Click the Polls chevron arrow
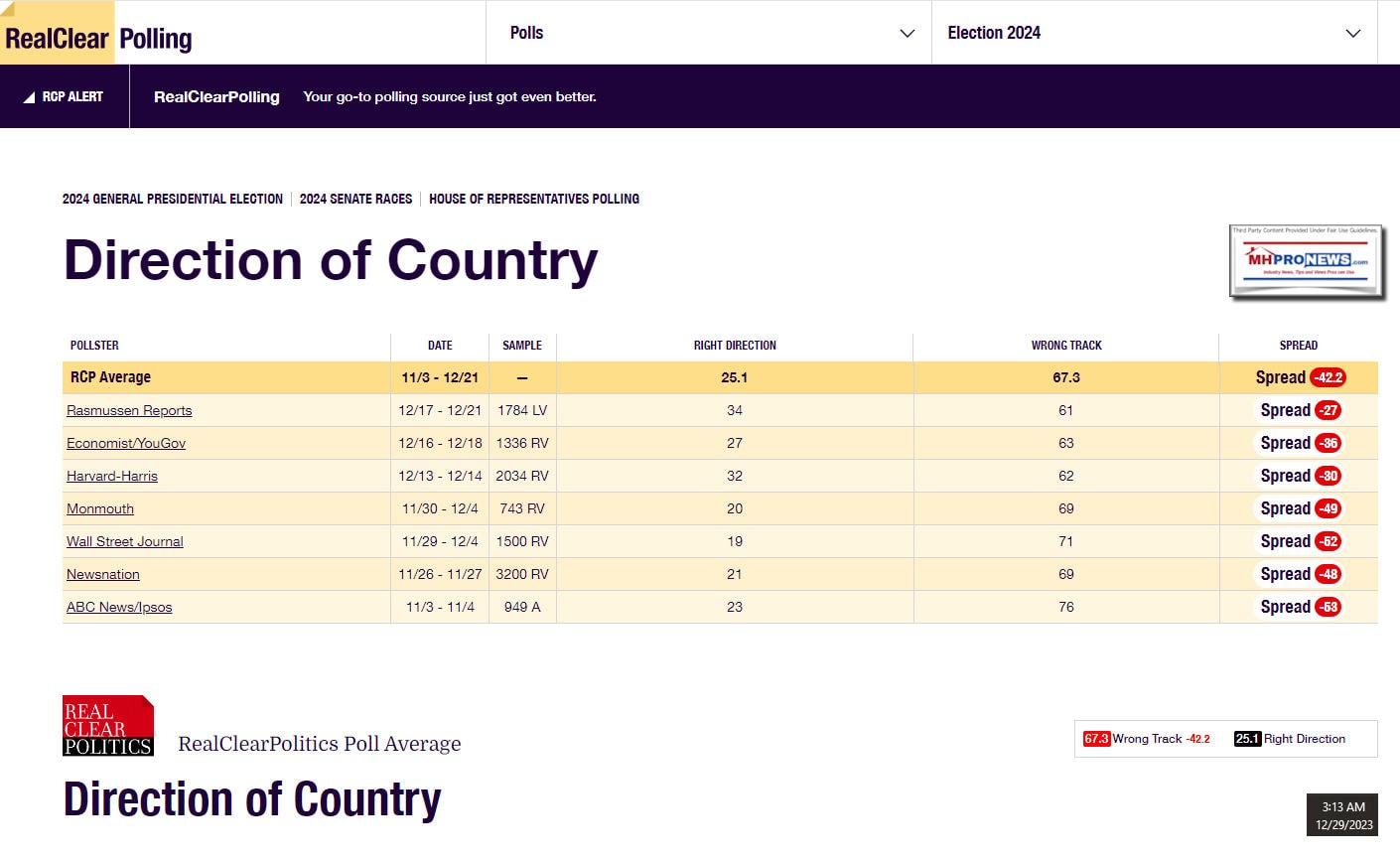This screenshot has width=1400, height=860. click(x=907, y=34)
